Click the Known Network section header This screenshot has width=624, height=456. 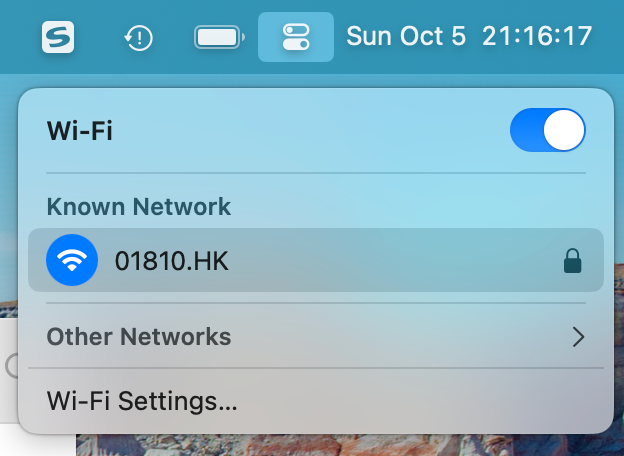click(138, 207)
